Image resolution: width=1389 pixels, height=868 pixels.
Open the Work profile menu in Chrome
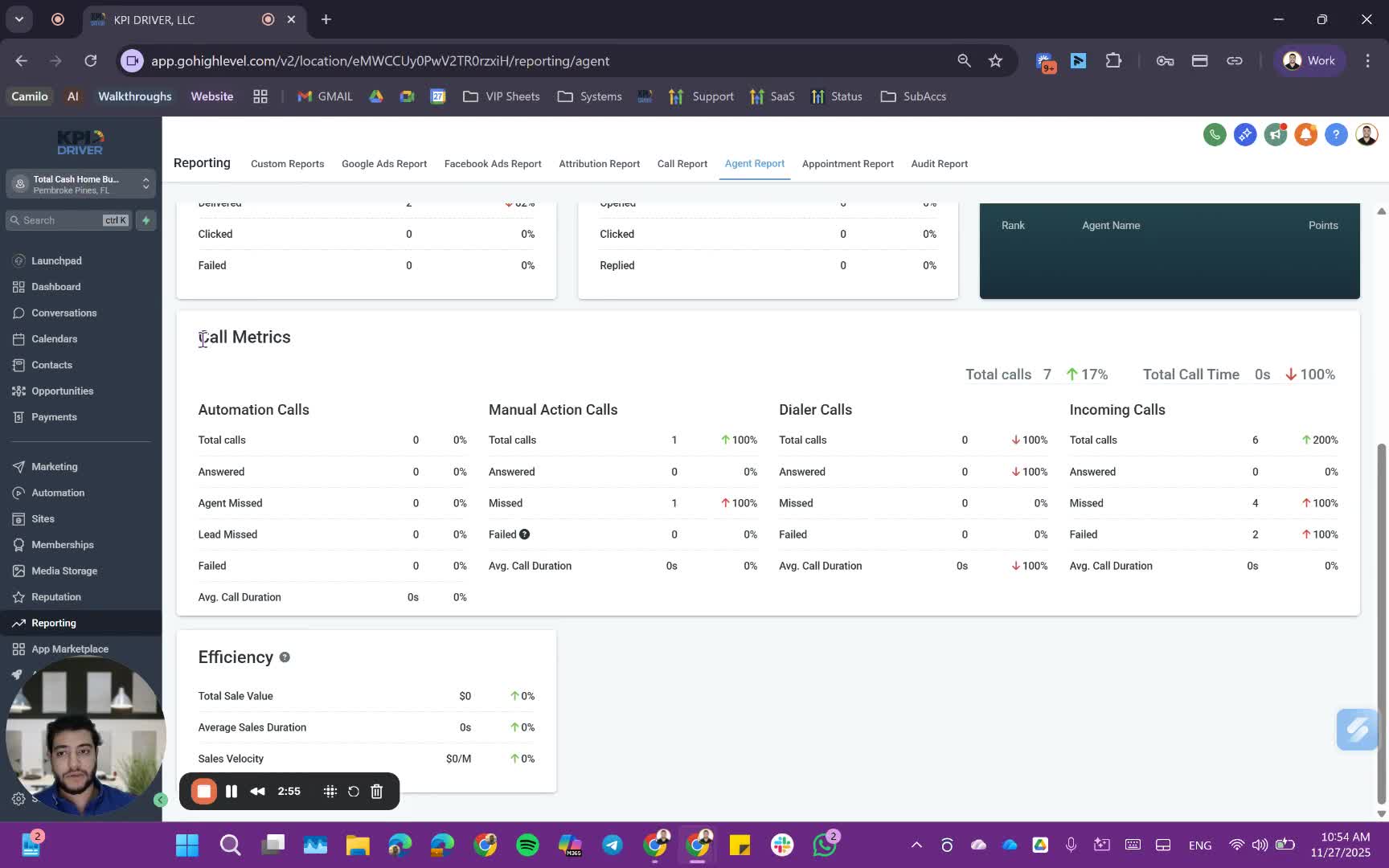click(1309, 61)
